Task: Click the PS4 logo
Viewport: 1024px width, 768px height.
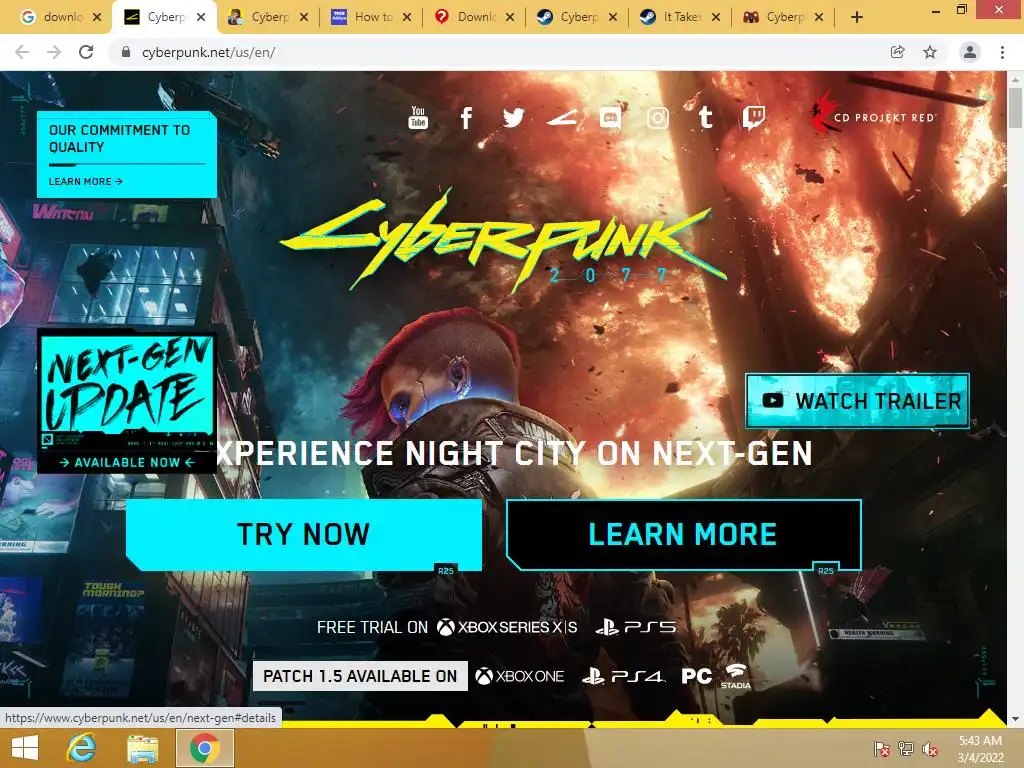Action: click(x=624, y=677)
